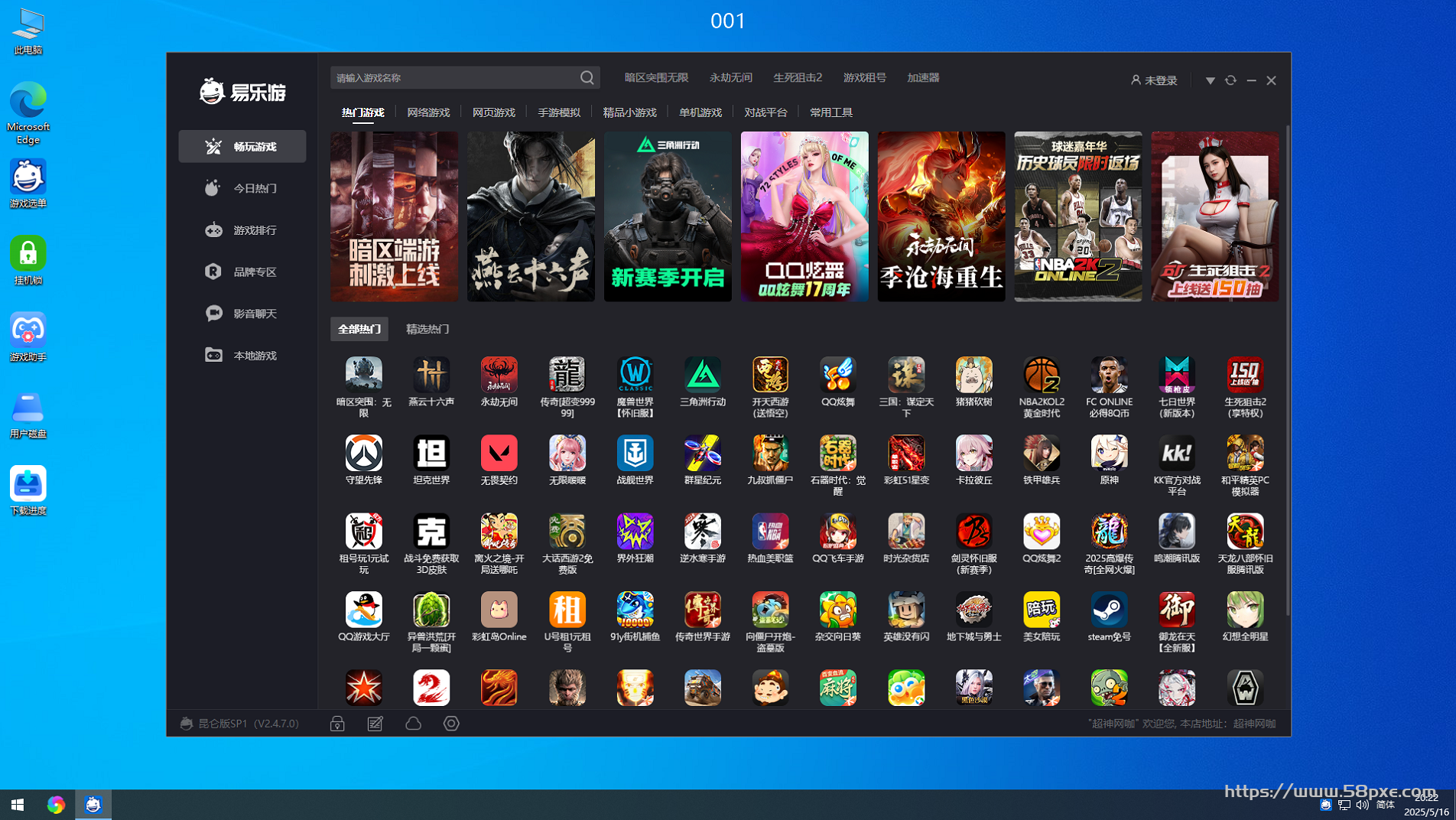Open the 战舰世界 game icon
The image size is (1456, 820).
click(635, 454)
